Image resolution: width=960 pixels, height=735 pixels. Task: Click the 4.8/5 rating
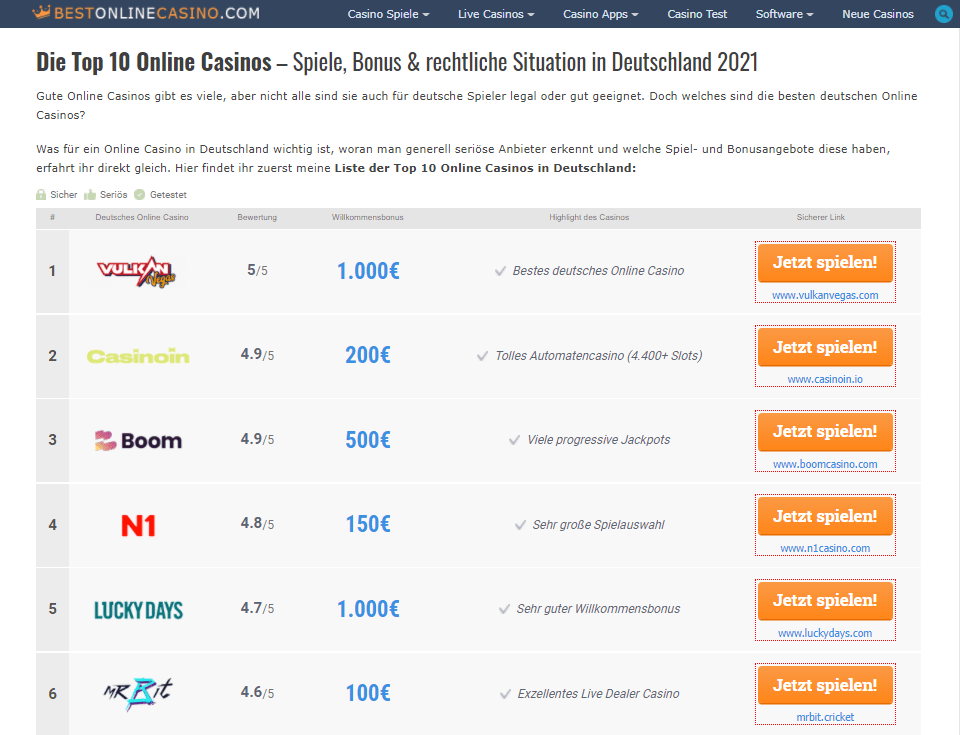[257, 524]
